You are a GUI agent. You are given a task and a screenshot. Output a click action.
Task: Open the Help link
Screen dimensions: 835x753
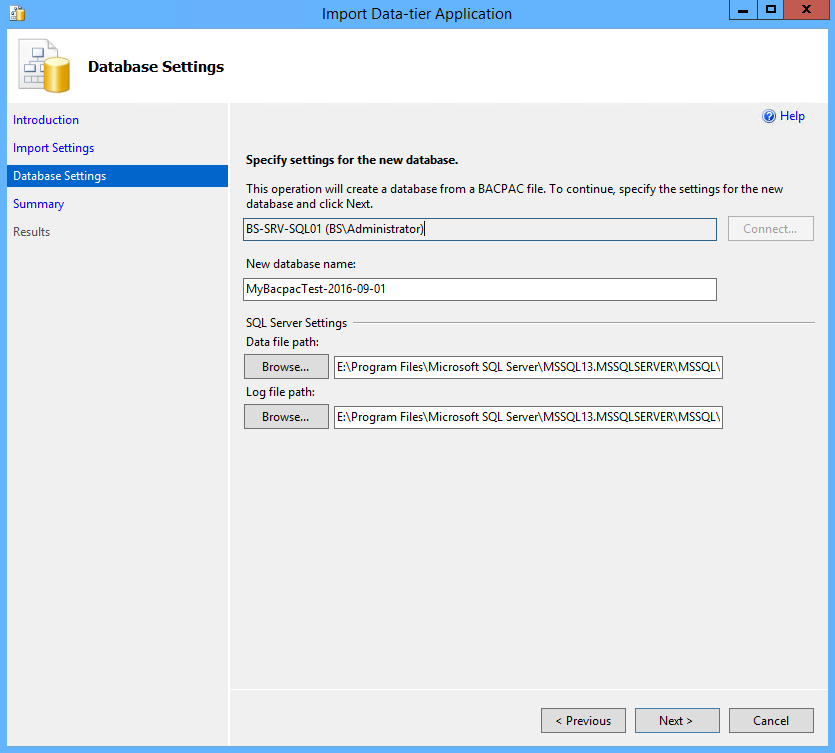792,116
